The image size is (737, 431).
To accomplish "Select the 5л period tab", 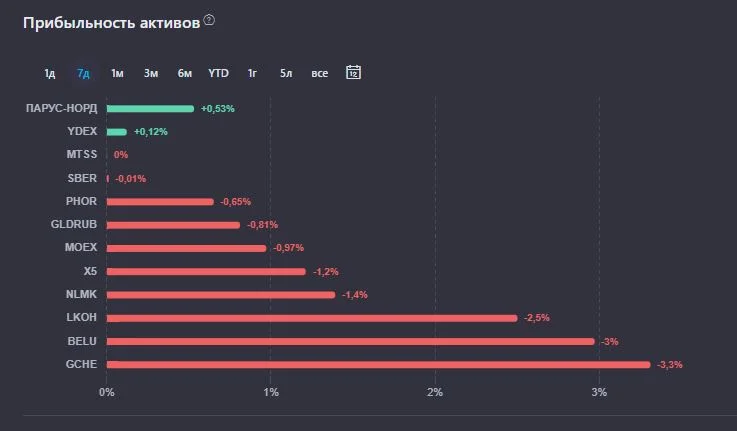I will click(x=286, y=73).
